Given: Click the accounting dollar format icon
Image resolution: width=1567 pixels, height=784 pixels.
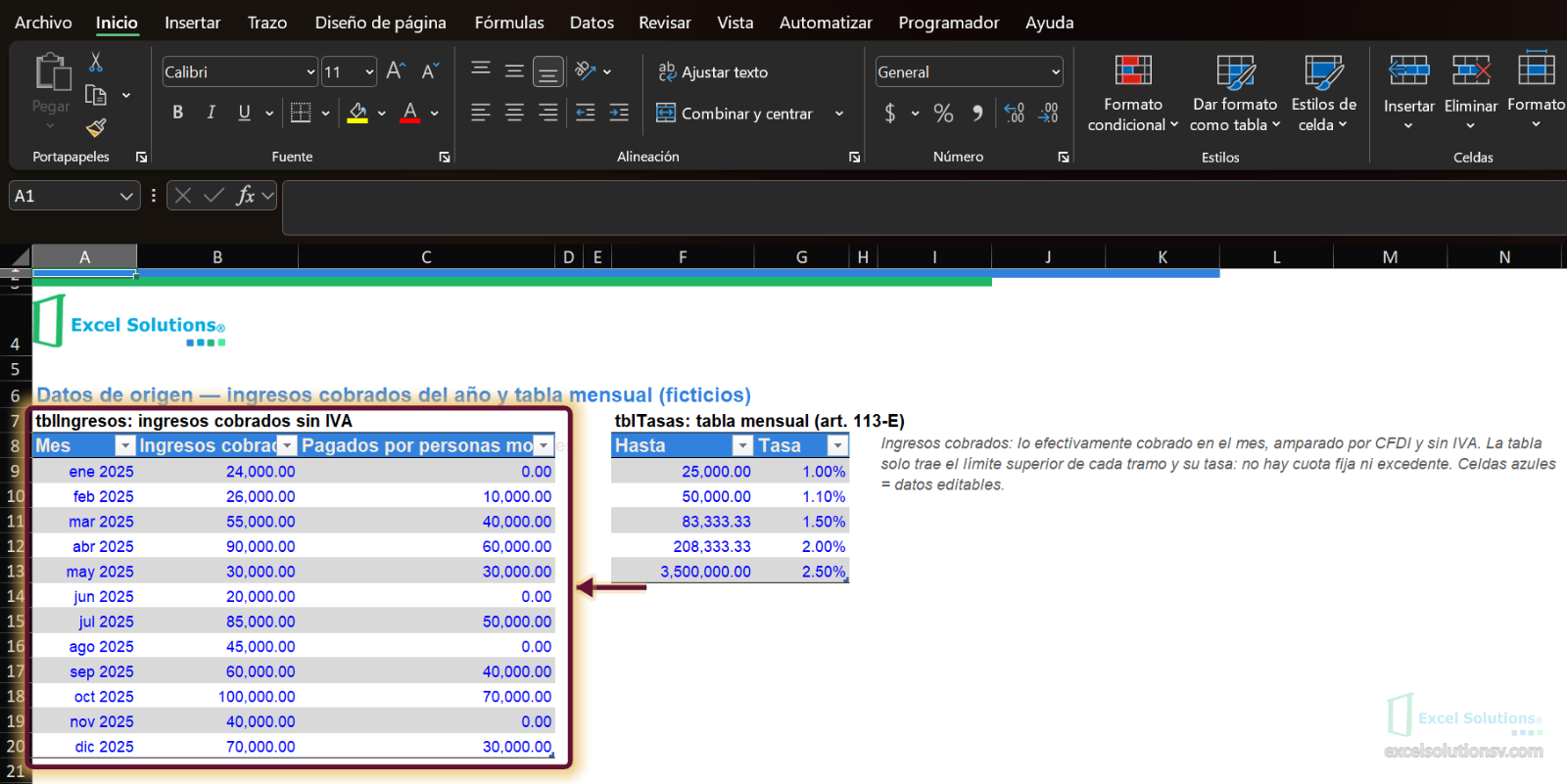Looking at the screenshot, I should 890,114.
